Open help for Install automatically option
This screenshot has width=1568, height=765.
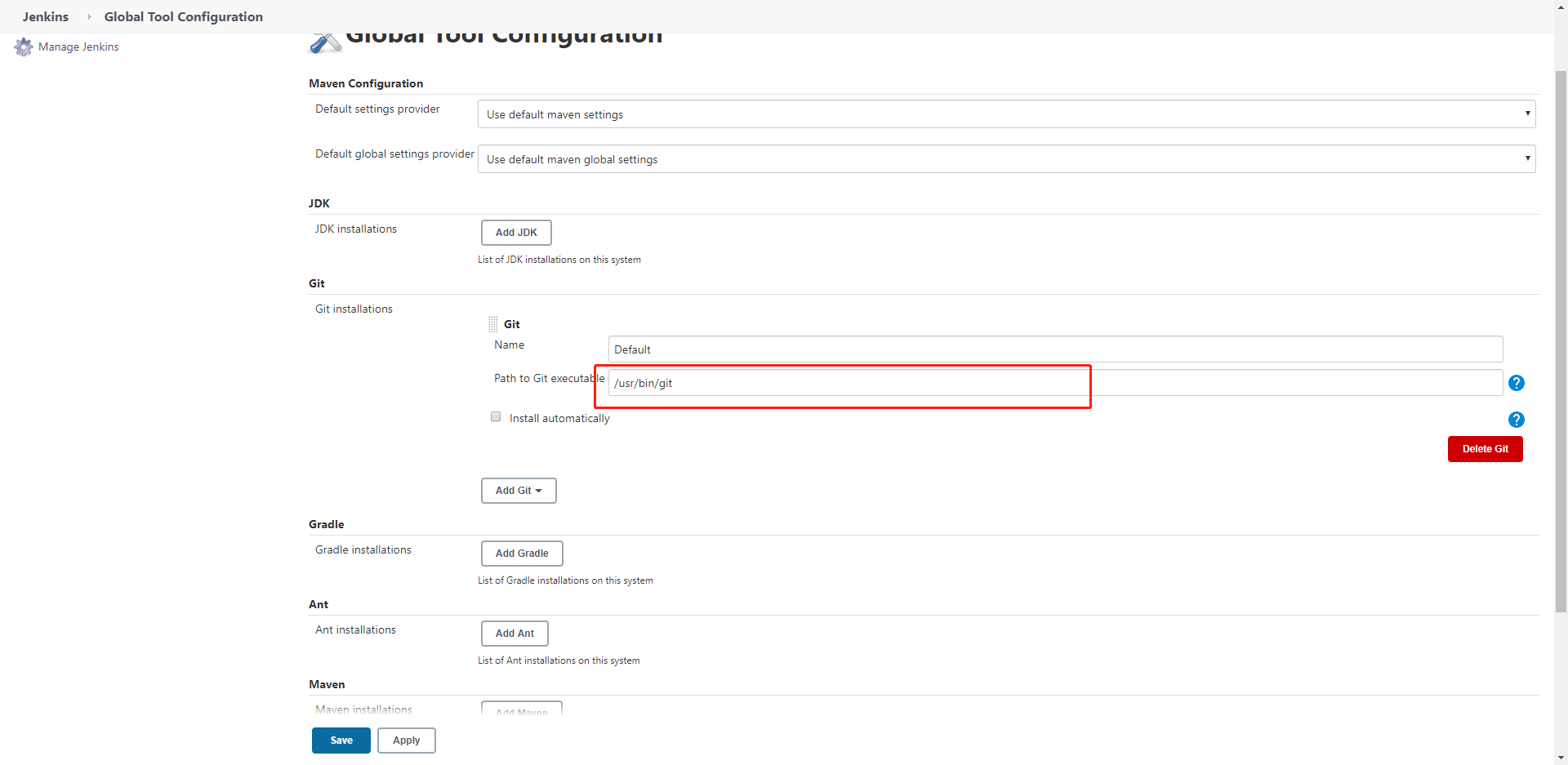(x=1517, y=420)
